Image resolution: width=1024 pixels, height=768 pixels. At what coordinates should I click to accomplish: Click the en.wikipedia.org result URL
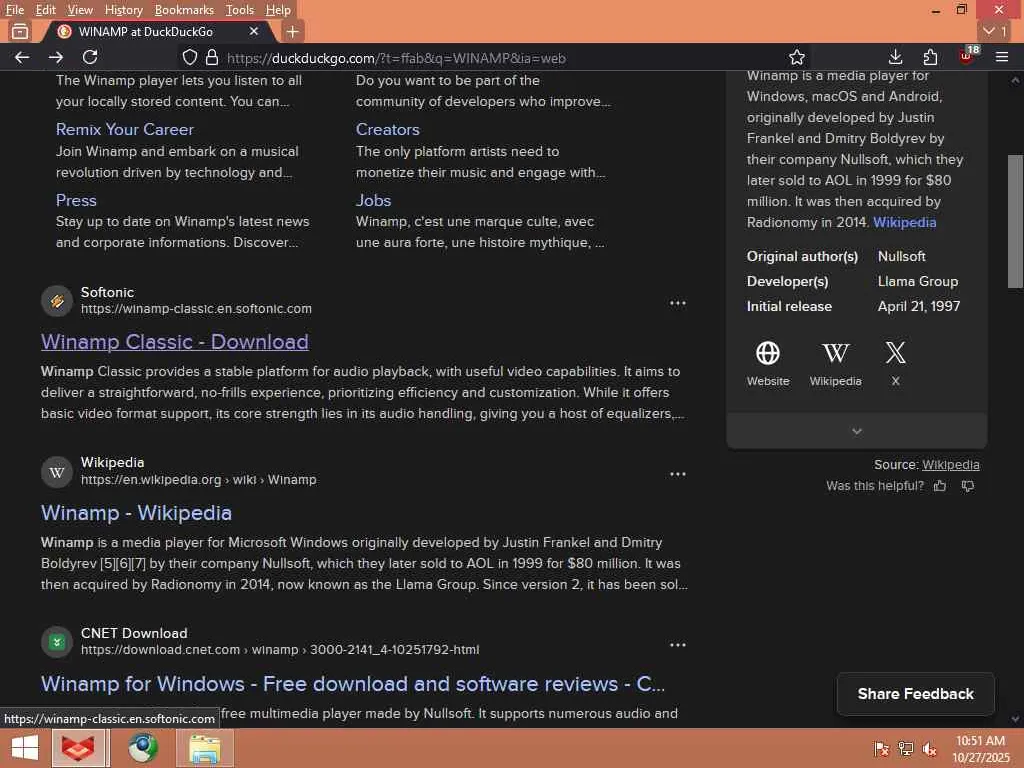click(x=199, y=479)
